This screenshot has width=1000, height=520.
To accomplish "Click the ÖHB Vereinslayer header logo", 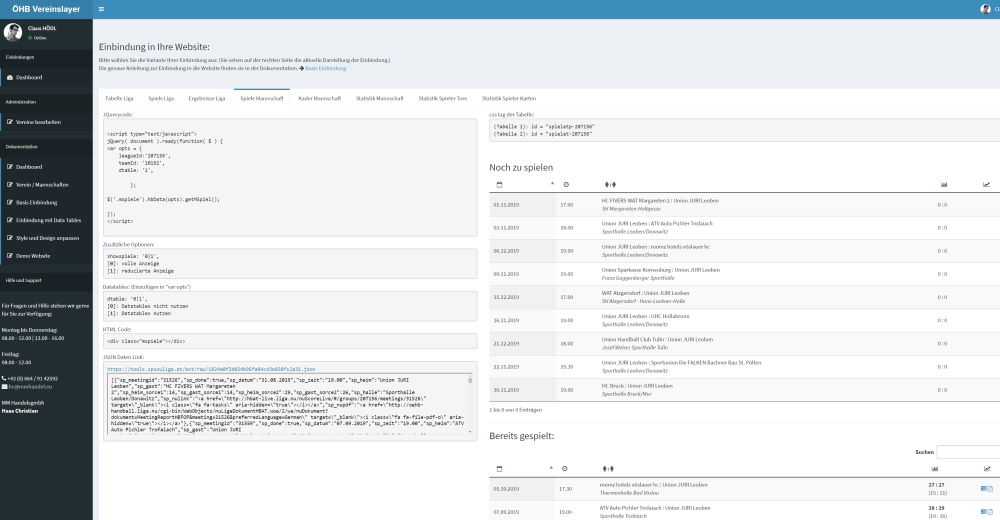I will 46,9.
